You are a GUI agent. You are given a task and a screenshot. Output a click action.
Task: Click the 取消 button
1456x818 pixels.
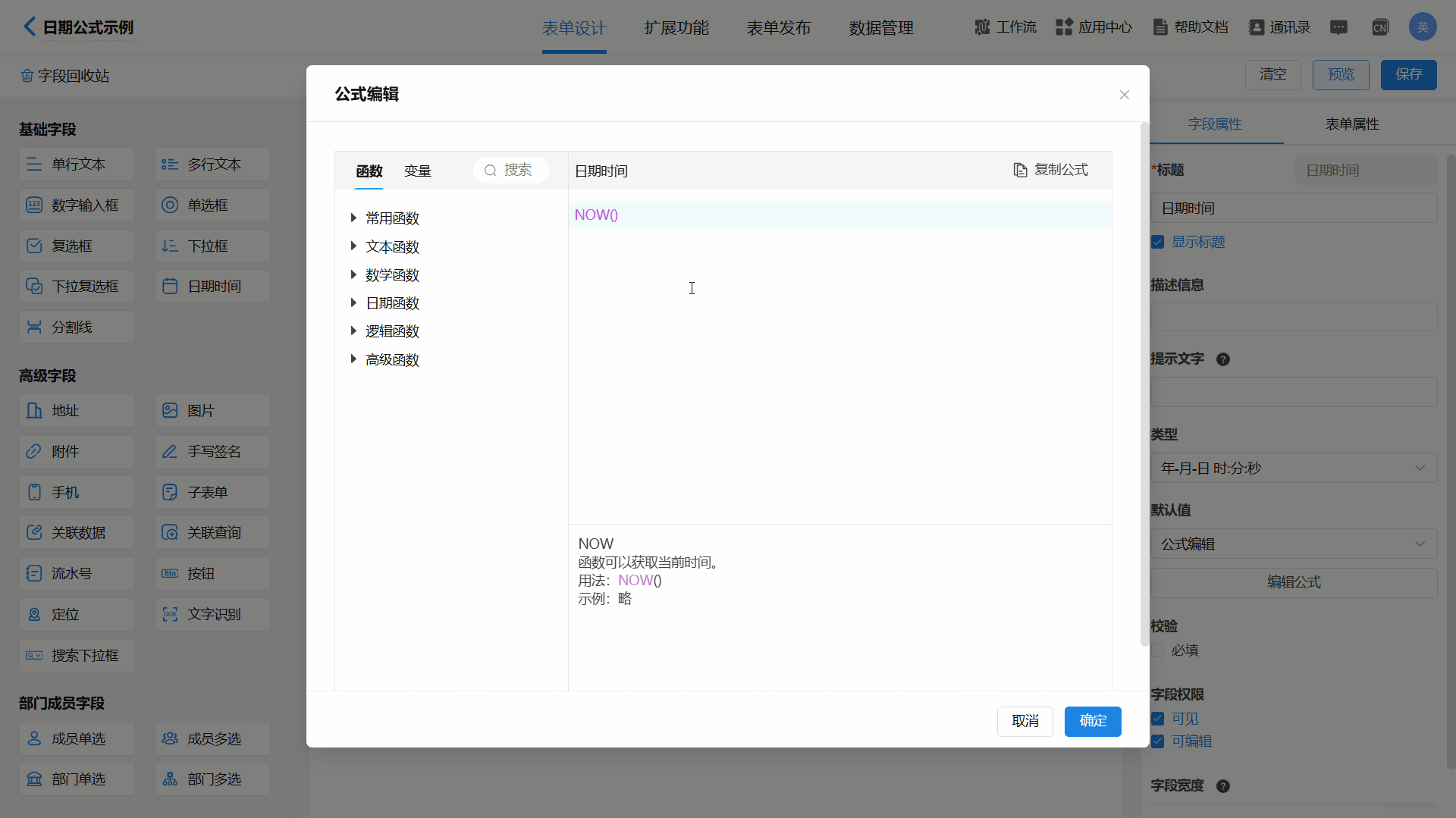click(x=1025, y=721)
